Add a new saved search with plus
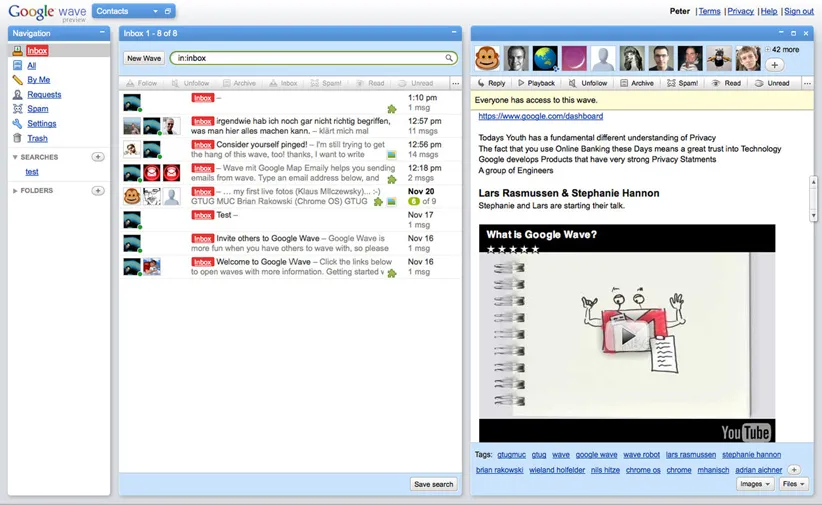The height and width of the screenshot is (505, 822). pos(97,157)
